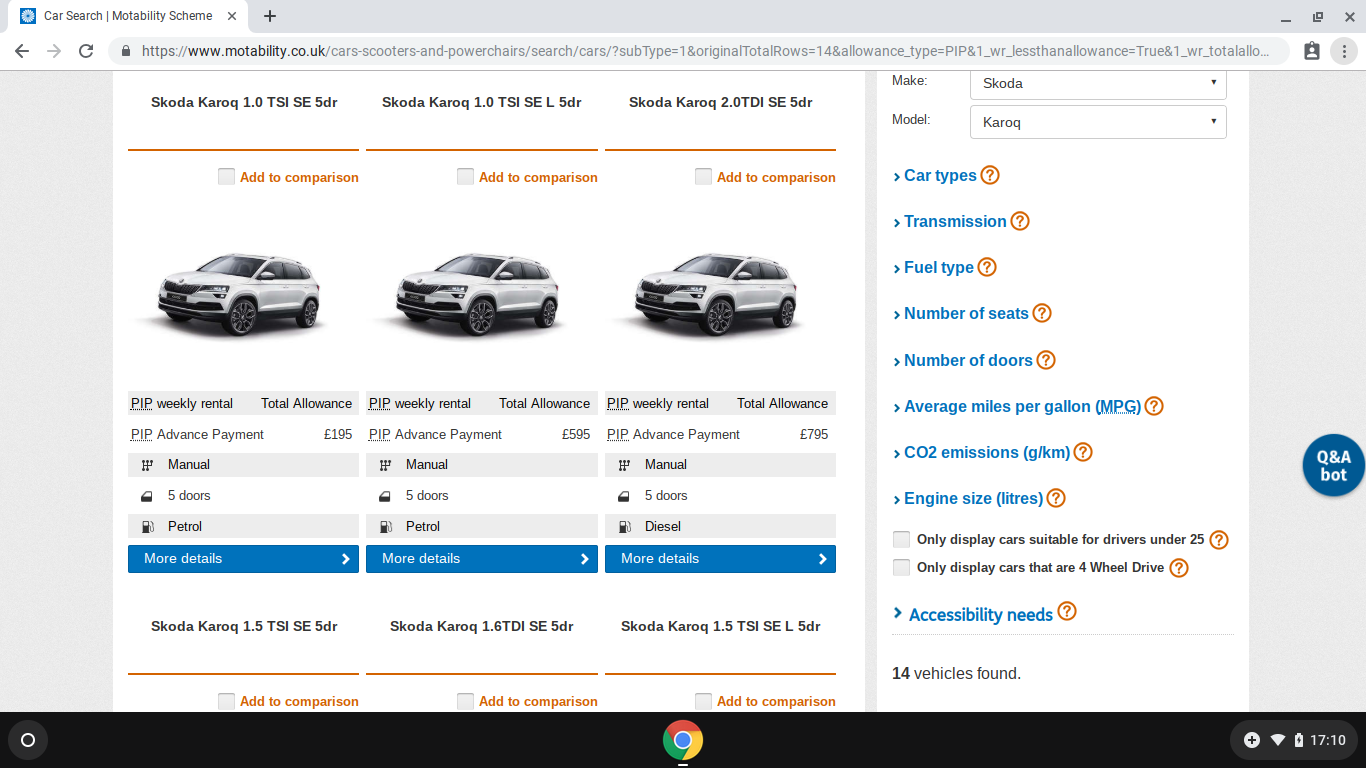Tick Add to comparison for Karoq 1.0 TSI SE

(x=227, y=177)
